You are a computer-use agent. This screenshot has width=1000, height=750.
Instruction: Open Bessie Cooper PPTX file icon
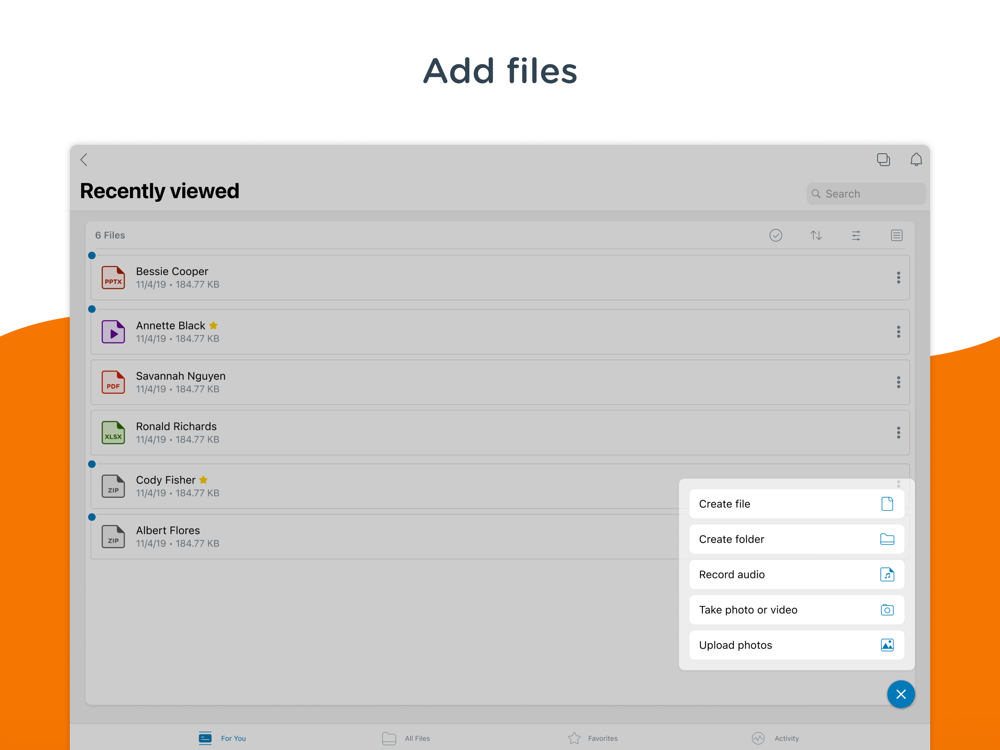pyautogui.click(x=113, y=277)
